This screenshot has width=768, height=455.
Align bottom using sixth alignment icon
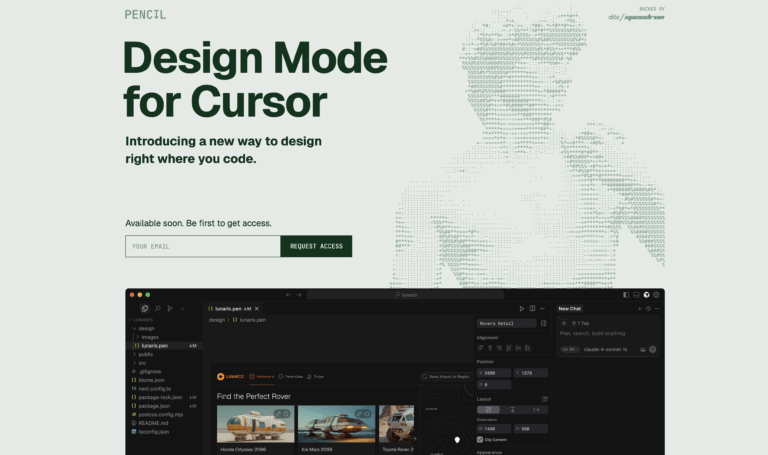coord(528,348)
